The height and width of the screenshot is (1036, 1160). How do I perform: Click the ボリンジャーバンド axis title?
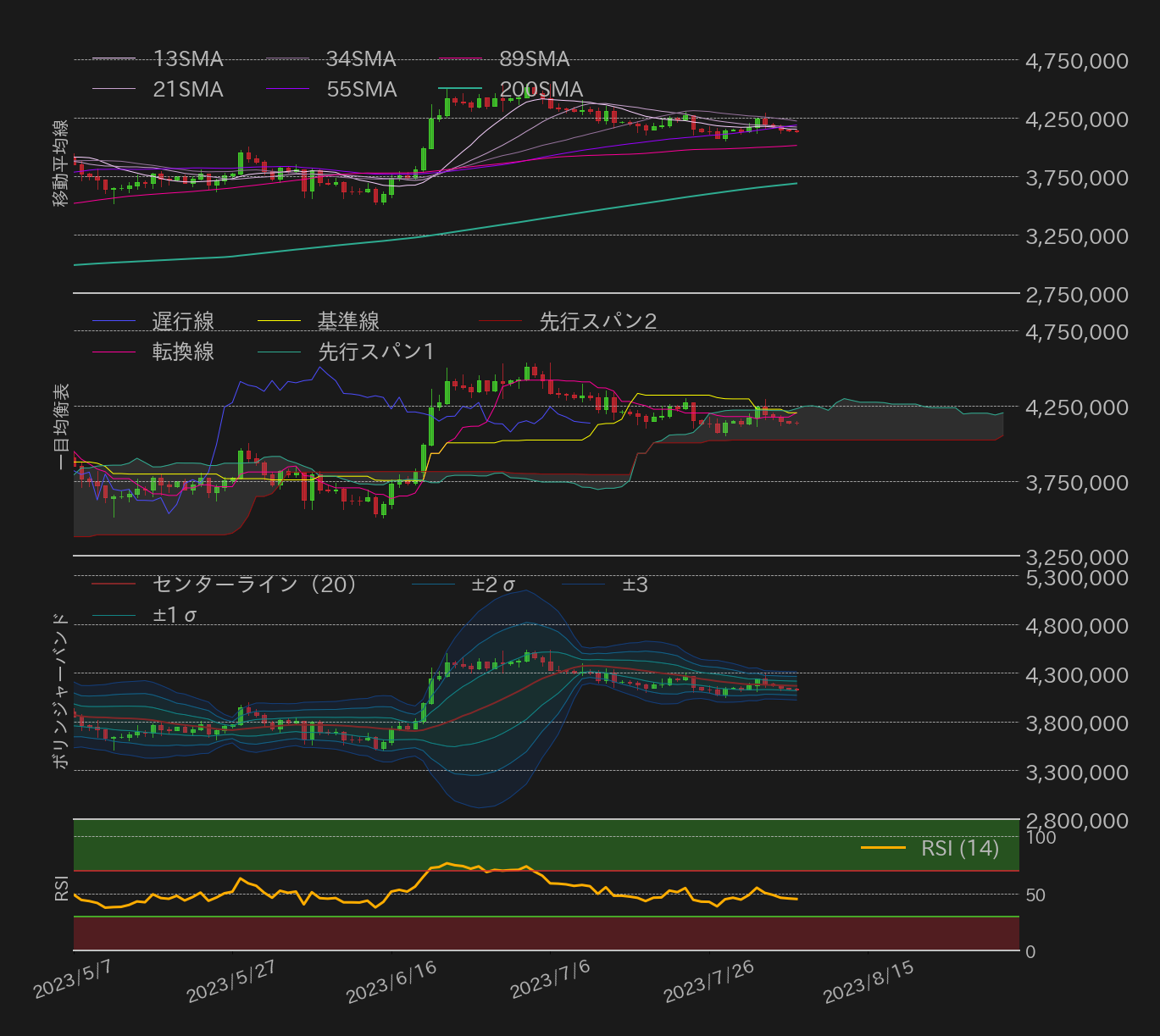tap(60, 690)
